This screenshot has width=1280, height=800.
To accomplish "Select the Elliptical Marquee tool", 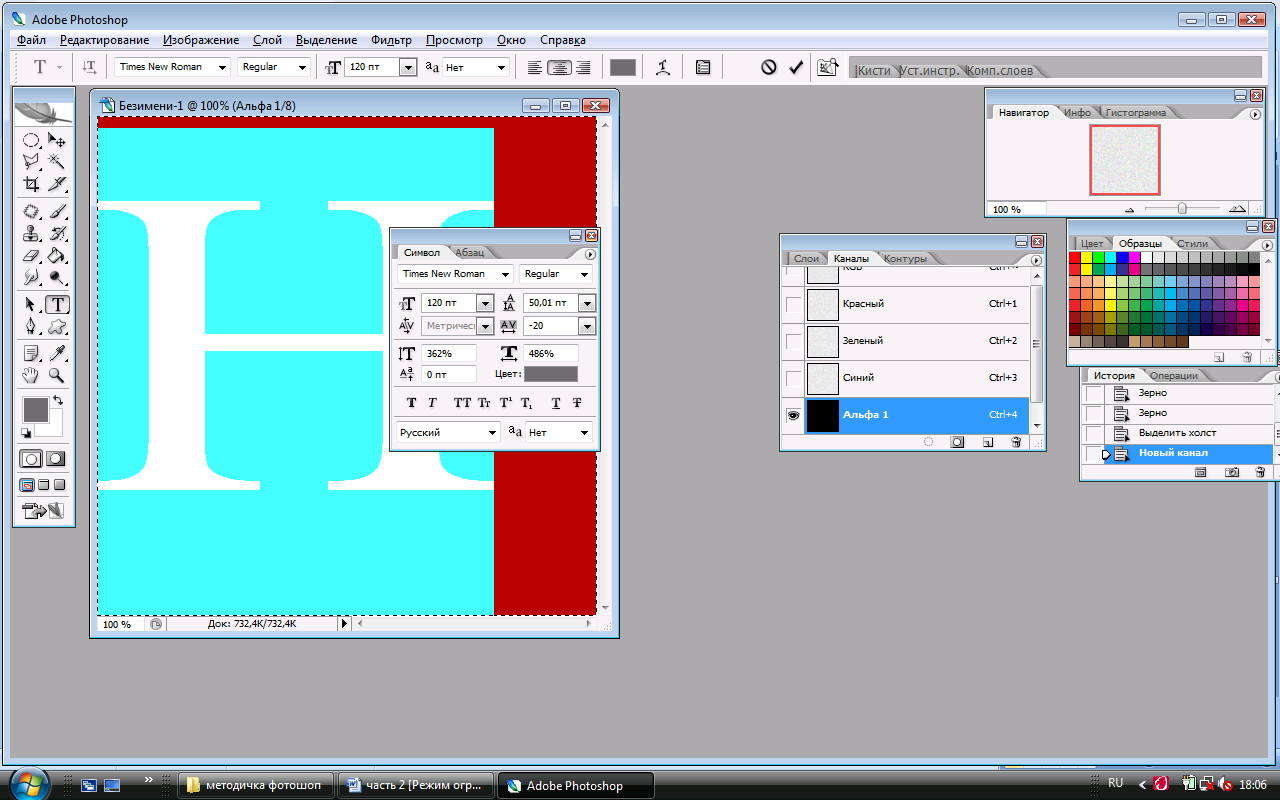I will tap(31, 141).
